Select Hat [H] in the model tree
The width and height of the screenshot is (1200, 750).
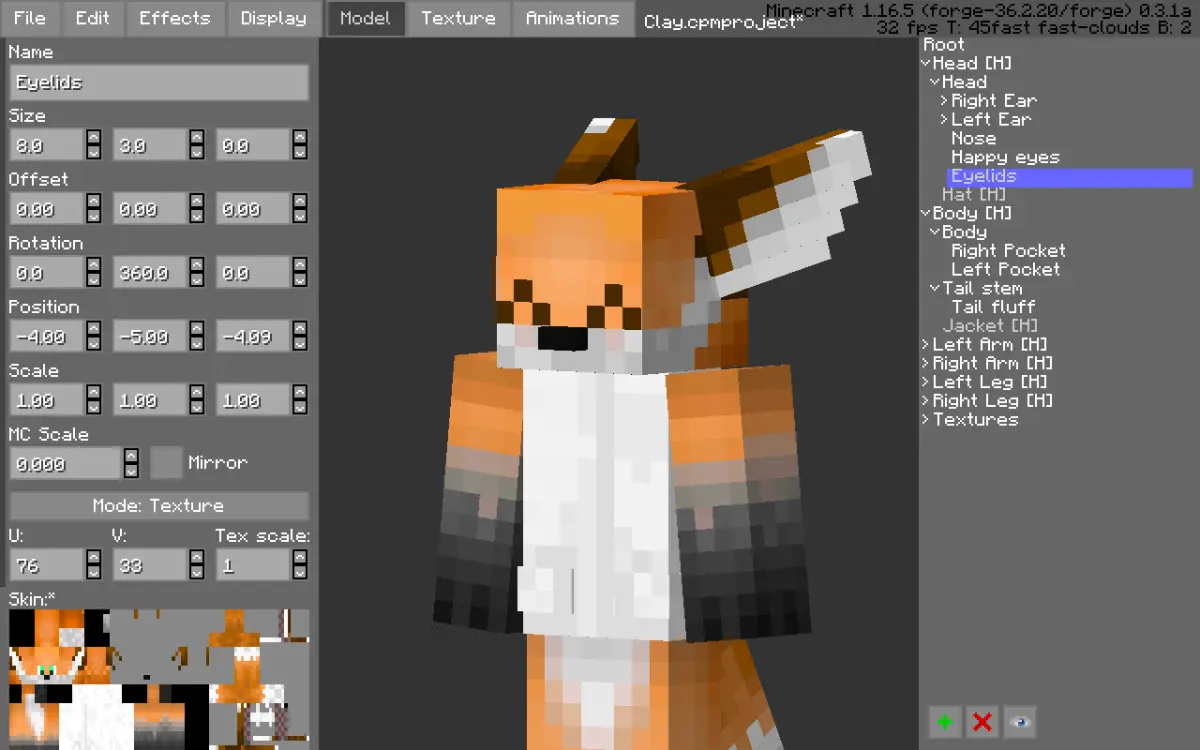pyautogui.click(x=974, y=195)
